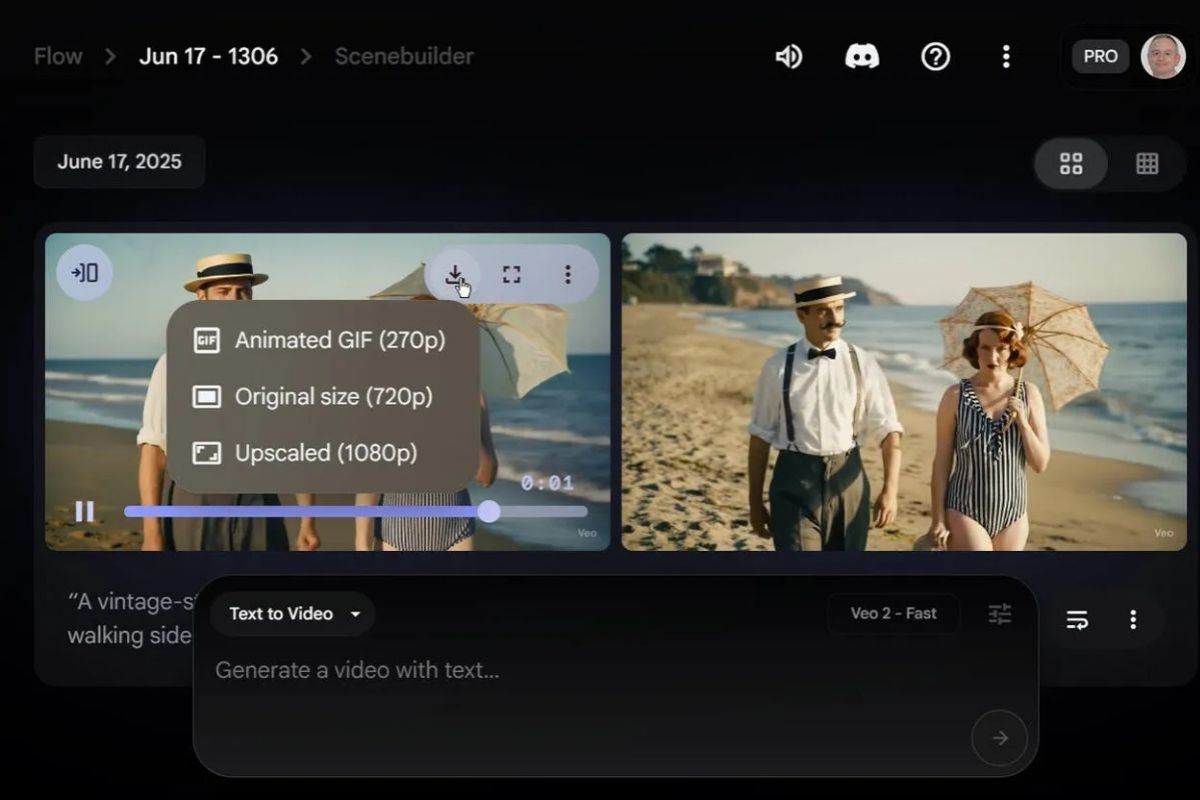Switch to compact small-grid view

(1147, 164)
